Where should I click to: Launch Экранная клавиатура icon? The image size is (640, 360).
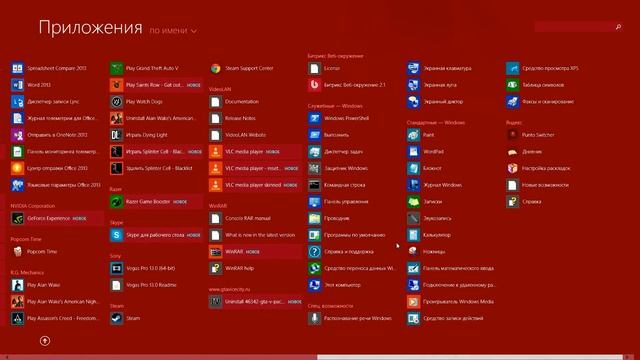pyautogui.click(x=413, y=68)
